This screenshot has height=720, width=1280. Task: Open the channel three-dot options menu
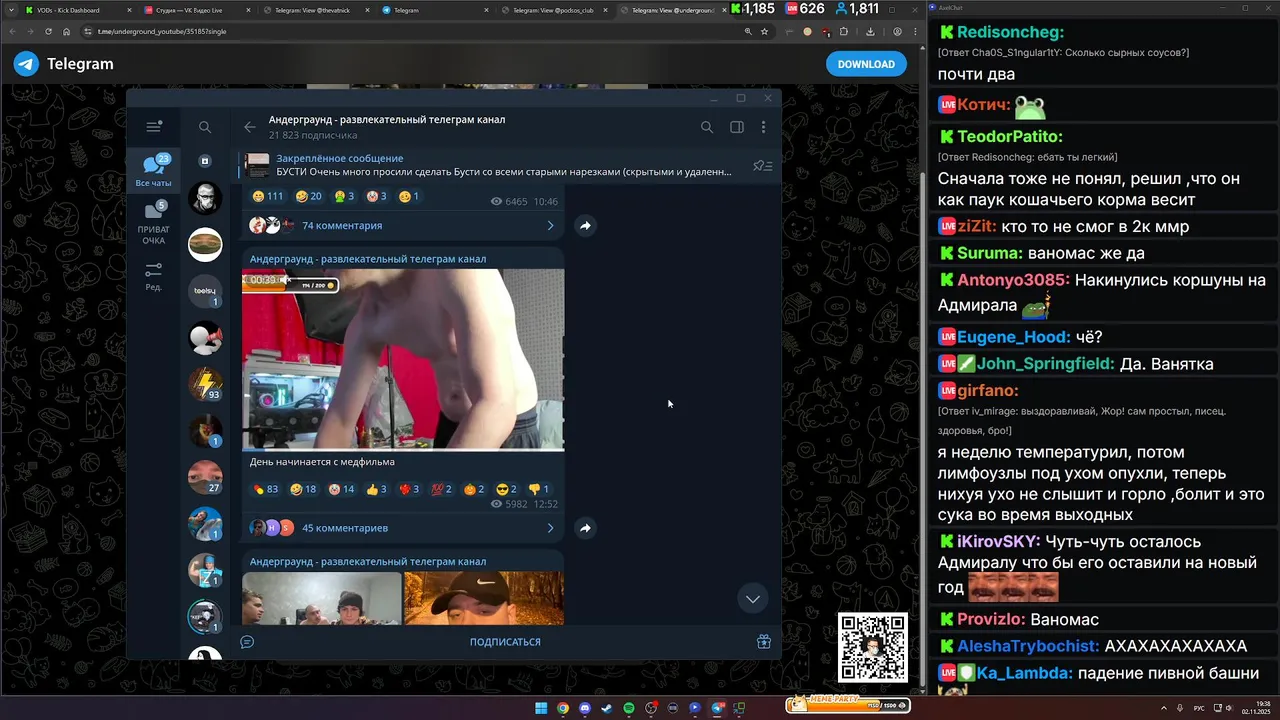click(763, 127)
